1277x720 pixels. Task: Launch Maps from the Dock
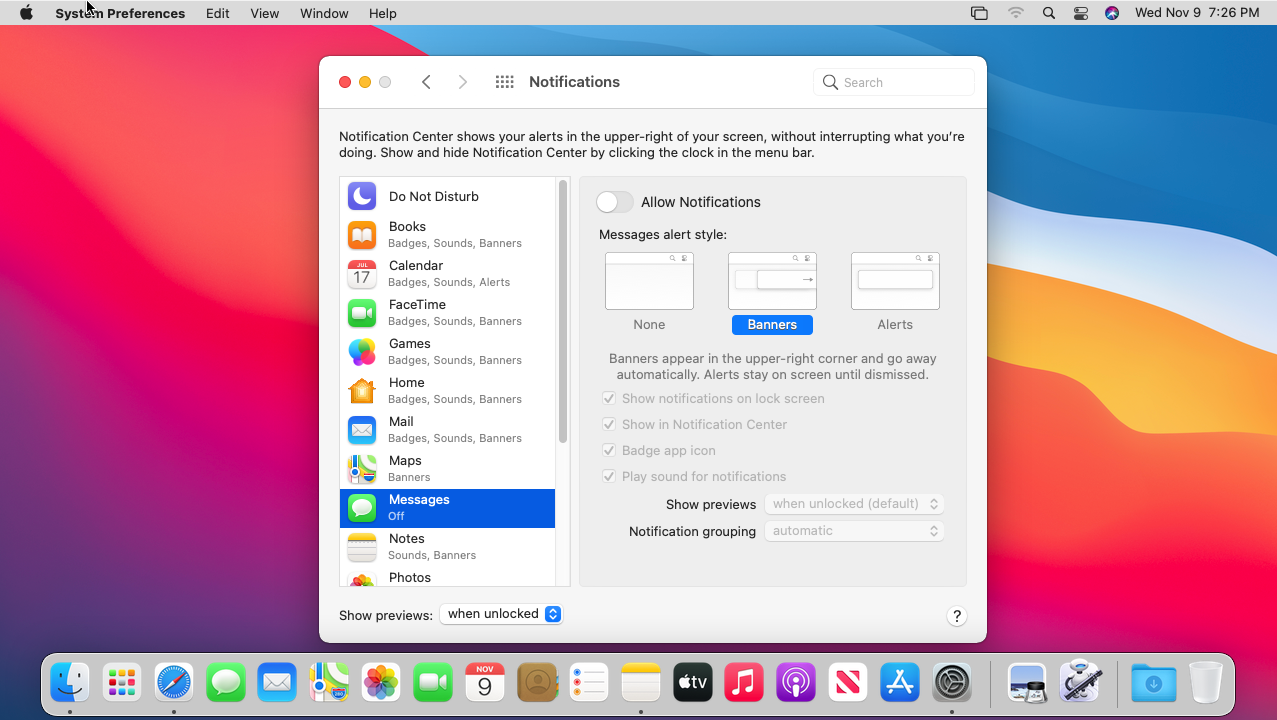tap(329, 683)
